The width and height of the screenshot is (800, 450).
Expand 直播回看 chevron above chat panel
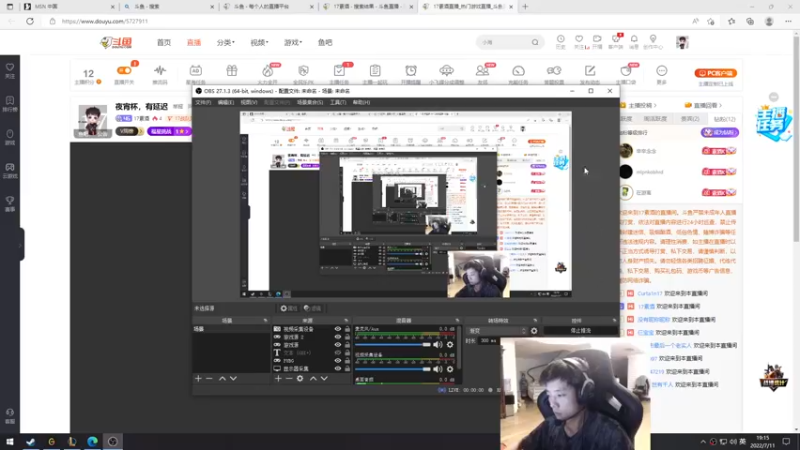(x=720, y=106)
